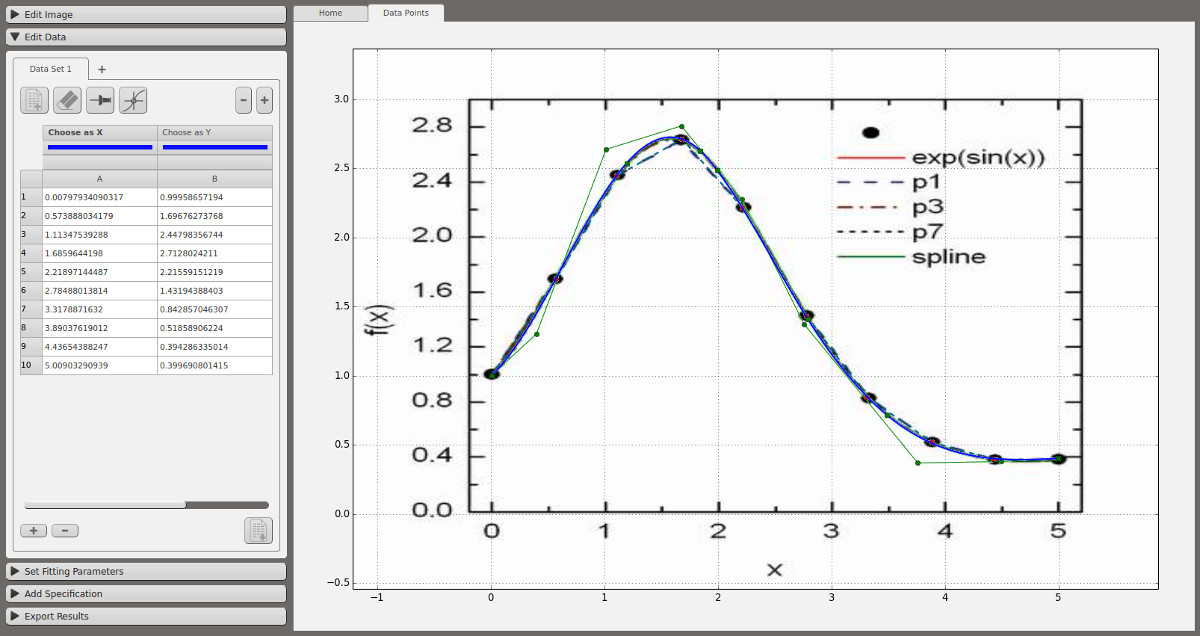Expand the Add Specification panel

click(x=146, y=594)
